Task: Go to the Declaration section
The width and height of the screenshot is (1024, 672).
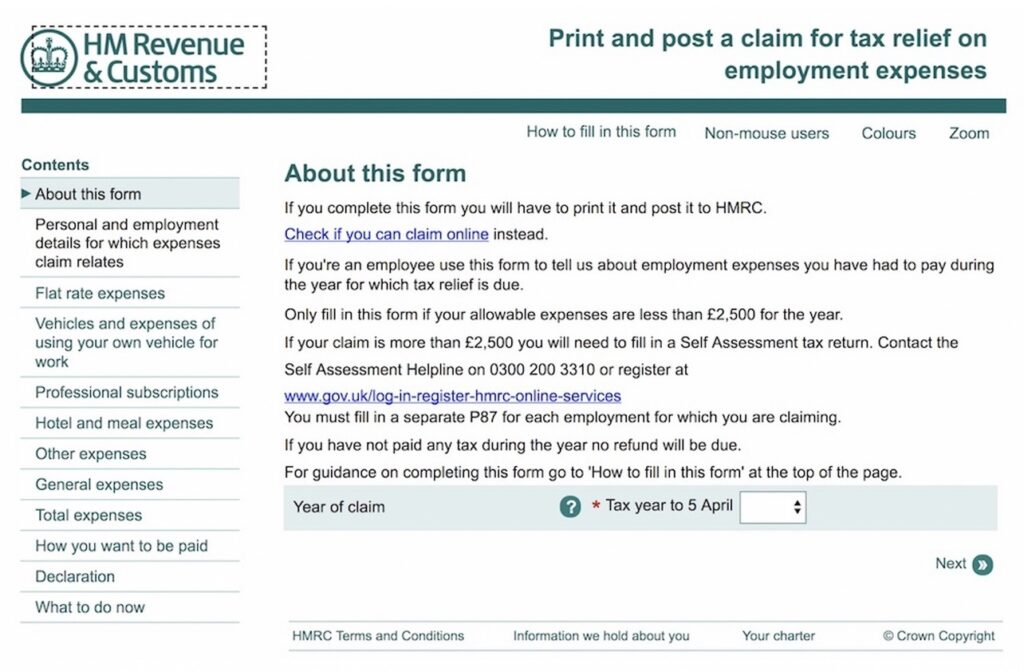Action: pyautogui.click(x=75, y=576)
